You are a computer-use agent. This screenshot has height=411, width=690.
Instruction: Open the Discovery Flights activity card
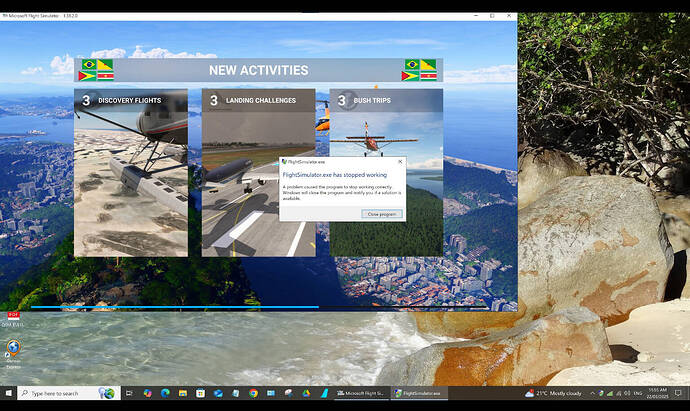pyautogui.click(x=131, y=172)
